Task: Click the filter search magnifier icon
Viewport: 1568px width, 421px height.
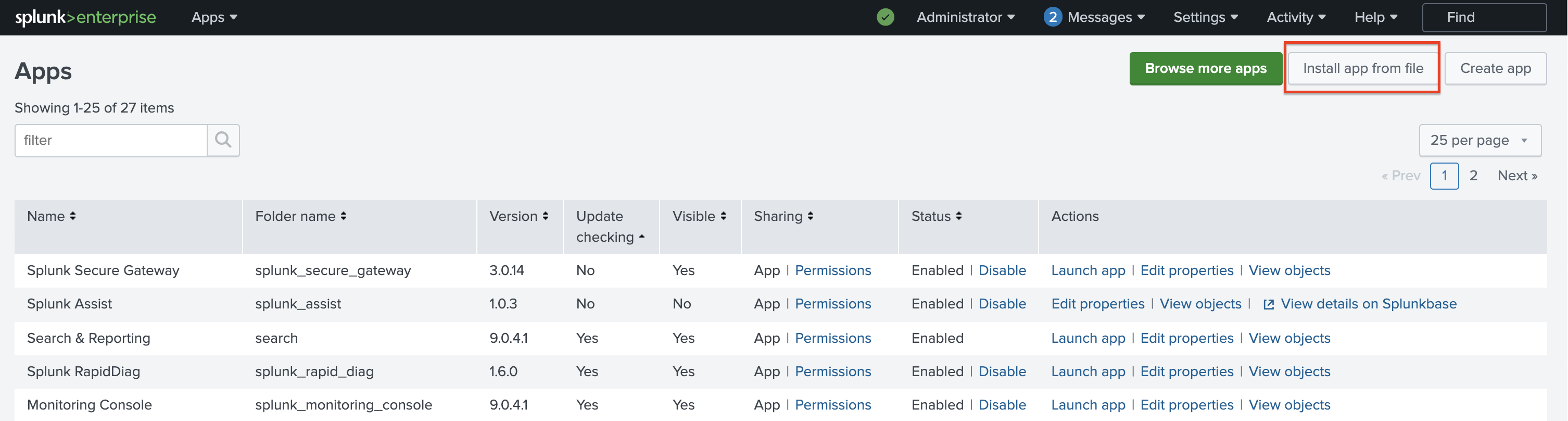Action: [223, 140]
